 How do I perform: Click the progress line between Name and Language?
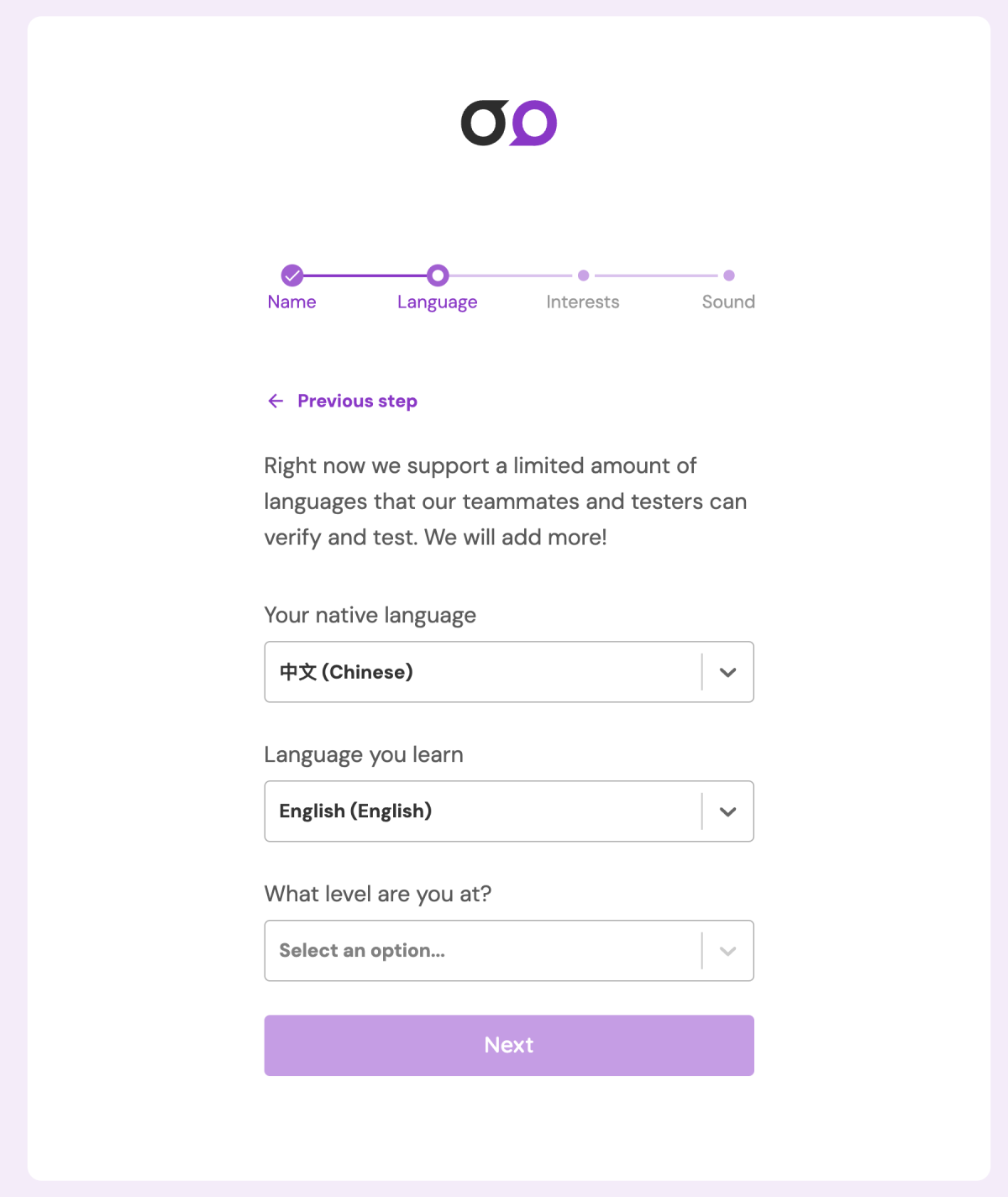365,276
